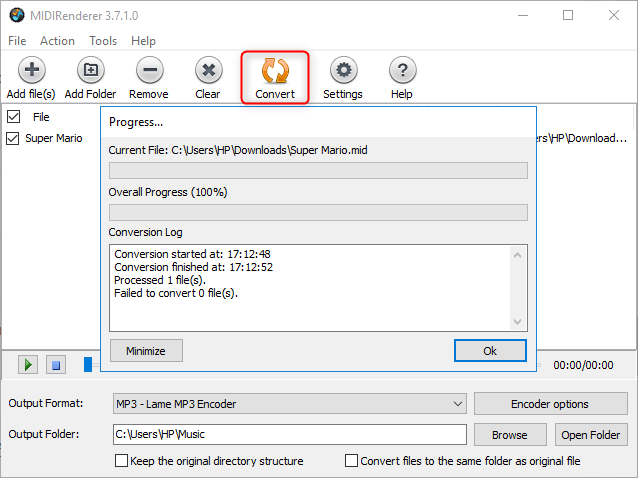
Task: Click the Clear list icon
Action: click(208, 71)
